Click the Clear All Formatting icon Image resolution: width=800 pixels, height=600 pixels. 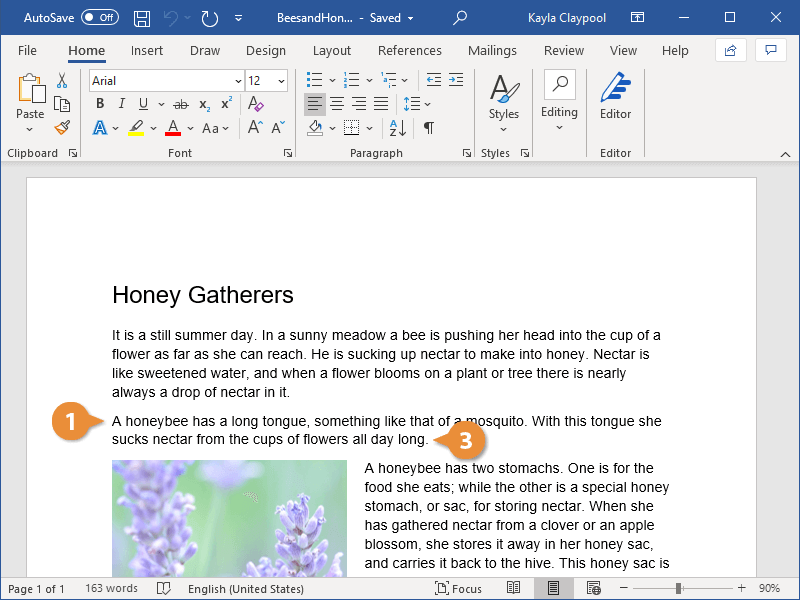pyautogui.click(x=255, y=104)
